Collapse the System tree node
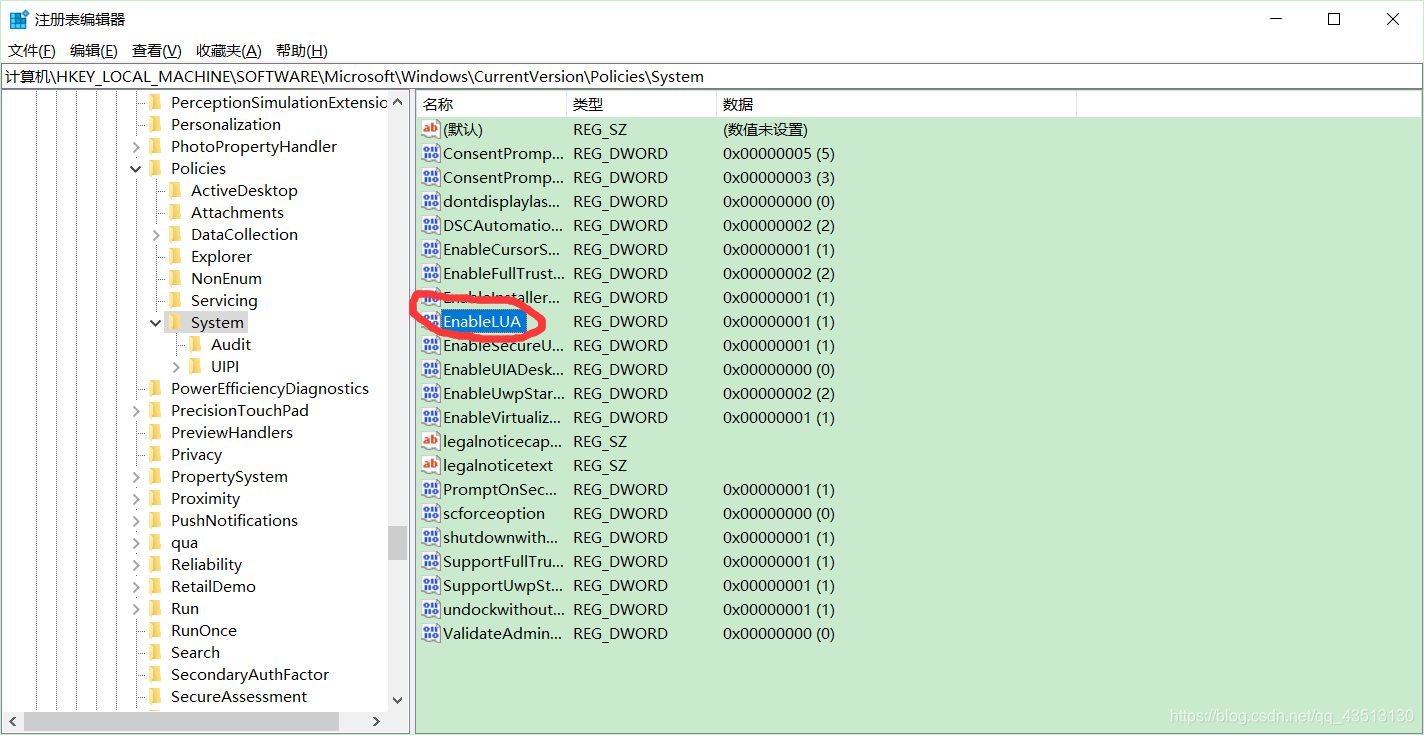Screen dimensions: 1424x735 (156, 322)
